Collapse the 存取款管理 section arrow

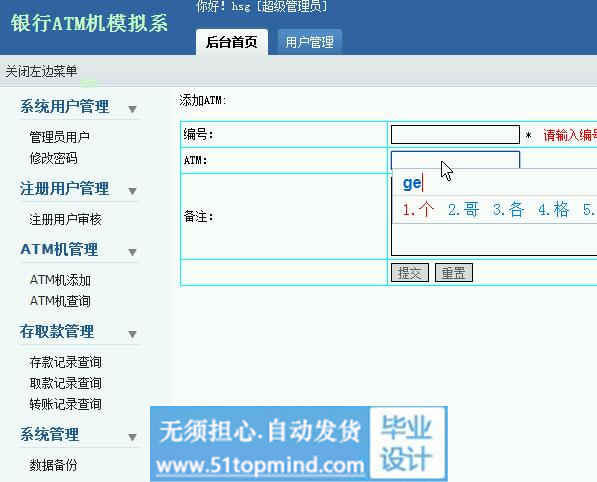132,334
